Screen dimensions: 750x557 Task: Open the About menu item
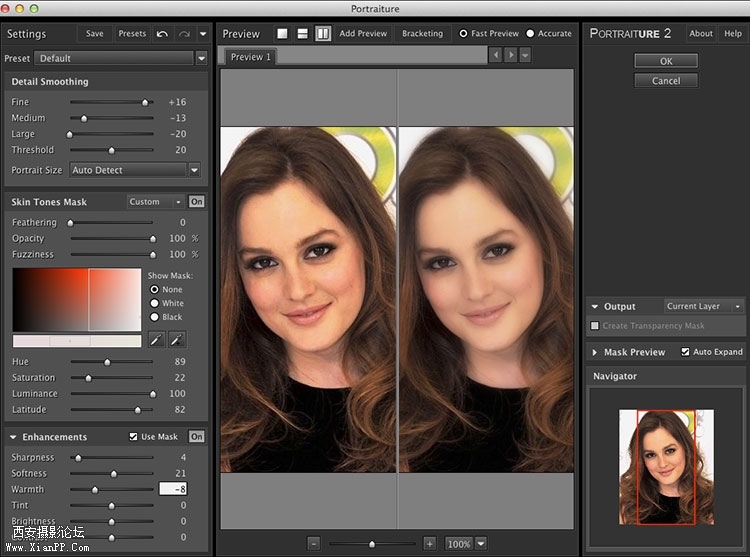pos(701,34)
